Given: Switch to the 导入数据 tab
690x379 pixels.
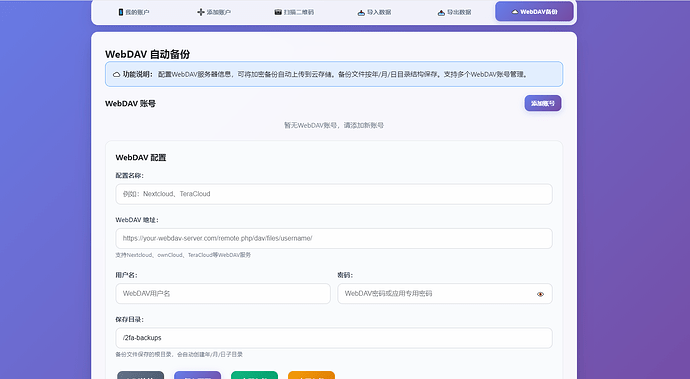Looking at the screenshot, I should coord(374,12).
